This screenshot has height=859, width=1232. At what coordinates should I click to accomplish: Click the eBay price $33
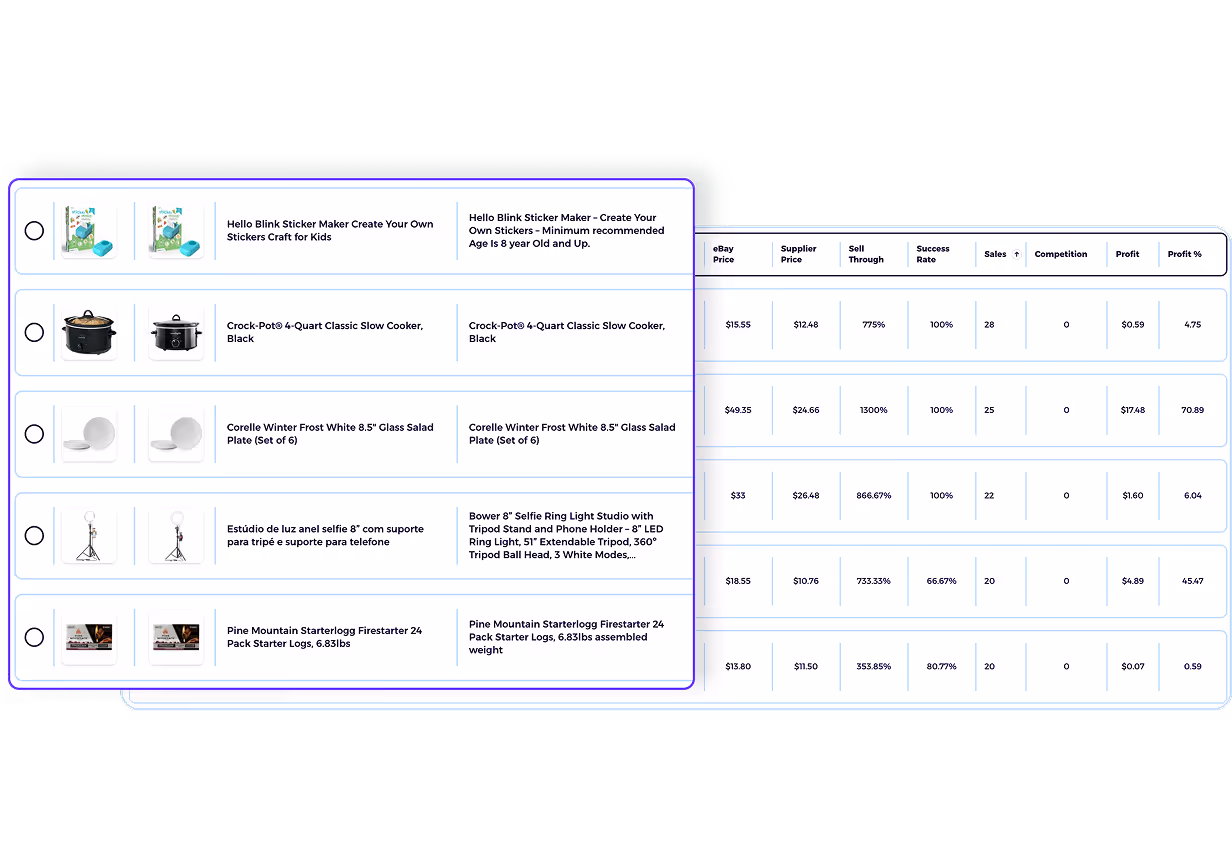pos(738,496)
